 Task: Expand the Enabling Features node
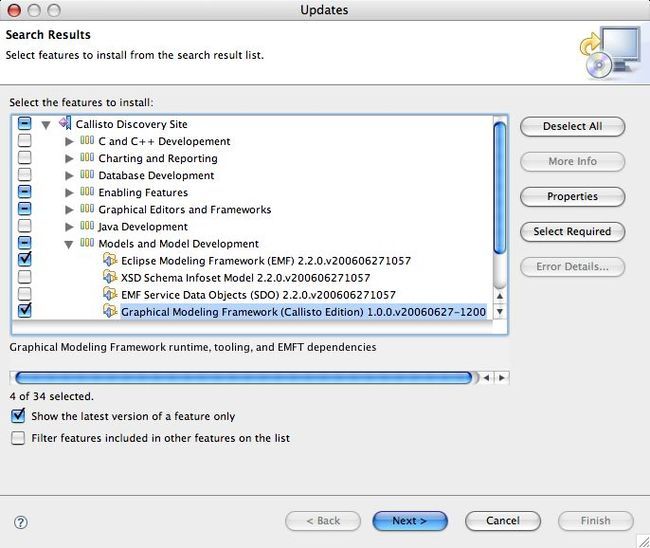[69, 192]
